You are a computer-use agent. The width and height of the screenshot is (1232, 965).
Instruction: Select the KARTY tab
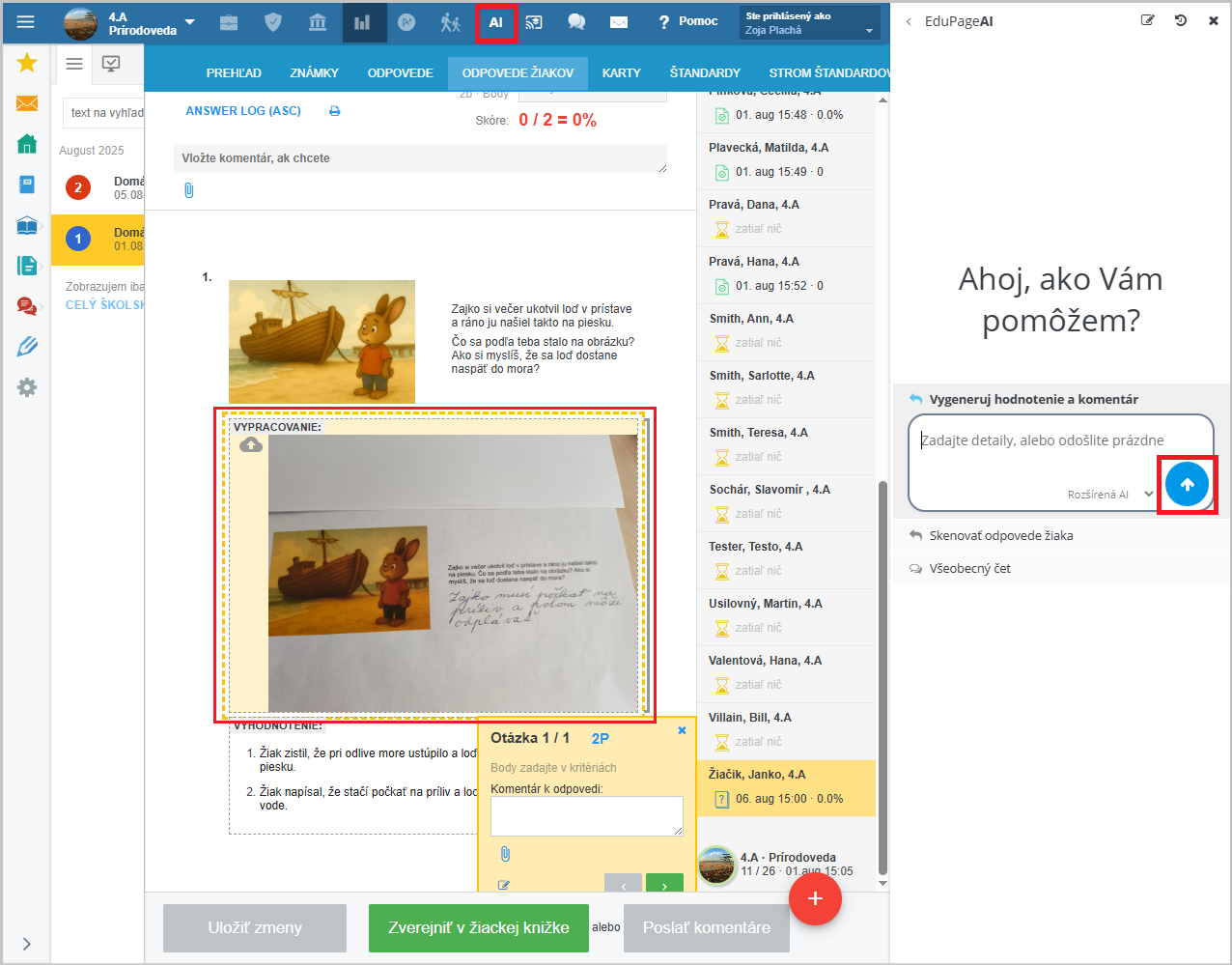tap(621, 72)
